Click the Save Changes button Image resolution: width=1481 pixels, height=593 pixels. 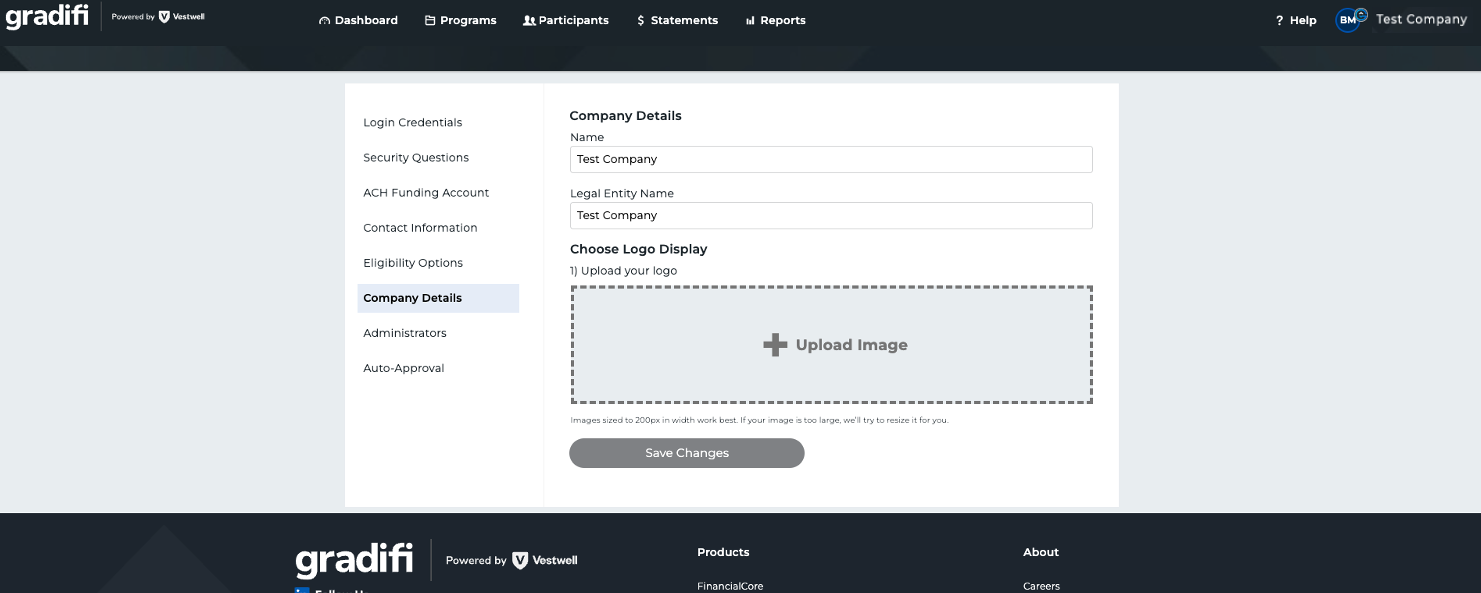[x=686, y=452]
